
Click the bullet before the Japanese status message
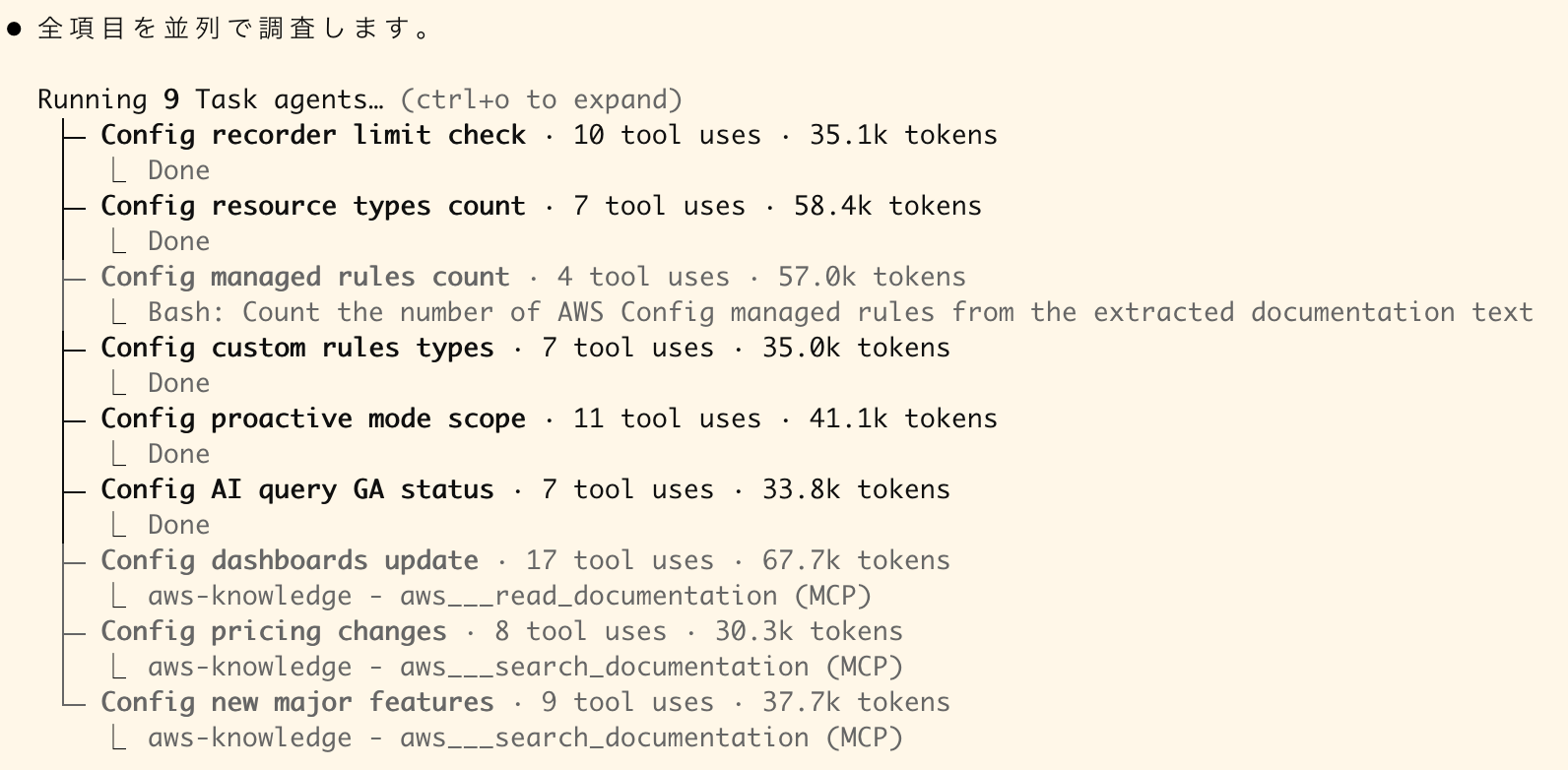[x=14, y=30]
